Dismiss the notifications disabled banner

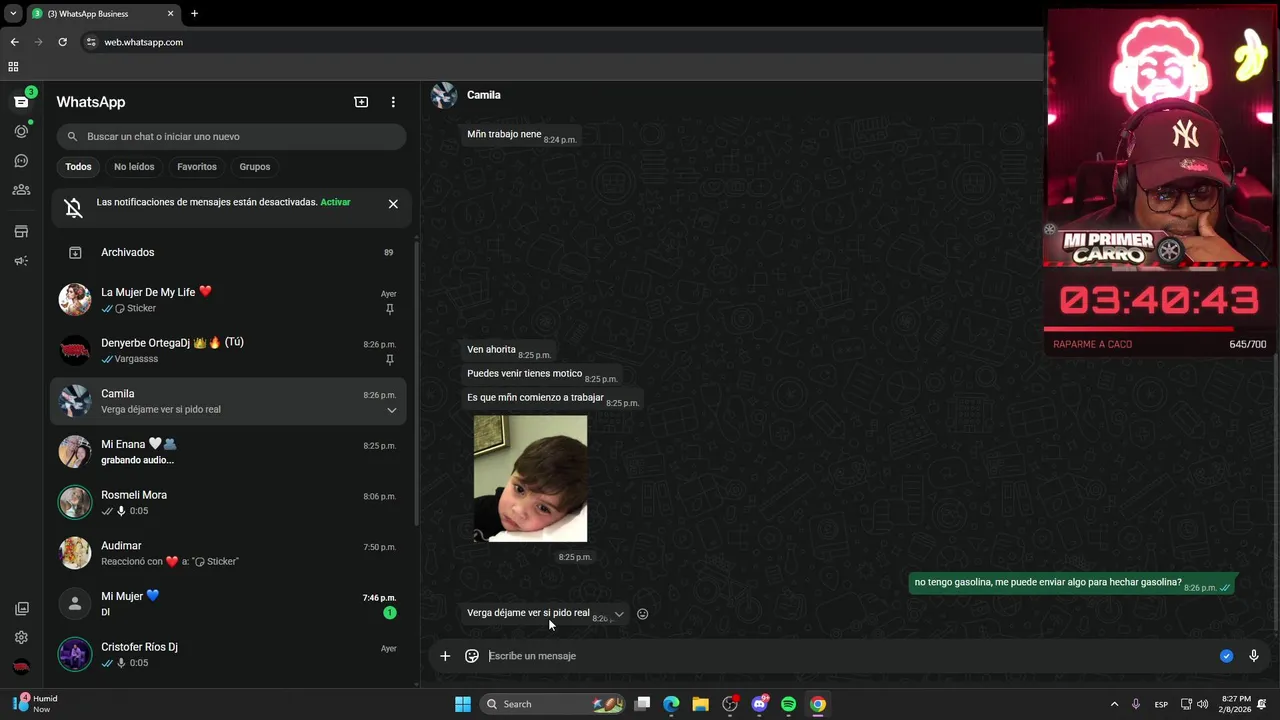click(x=393, y=204)
